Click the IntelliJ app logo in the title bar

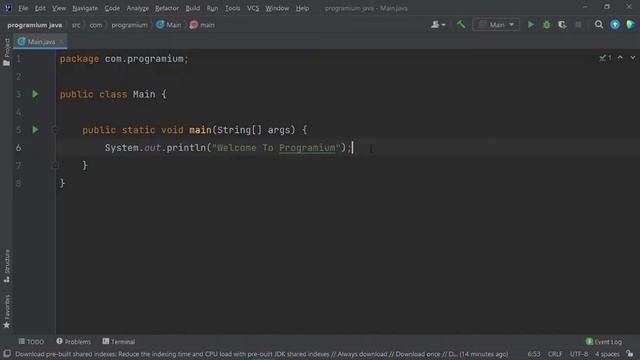[8, 8]
